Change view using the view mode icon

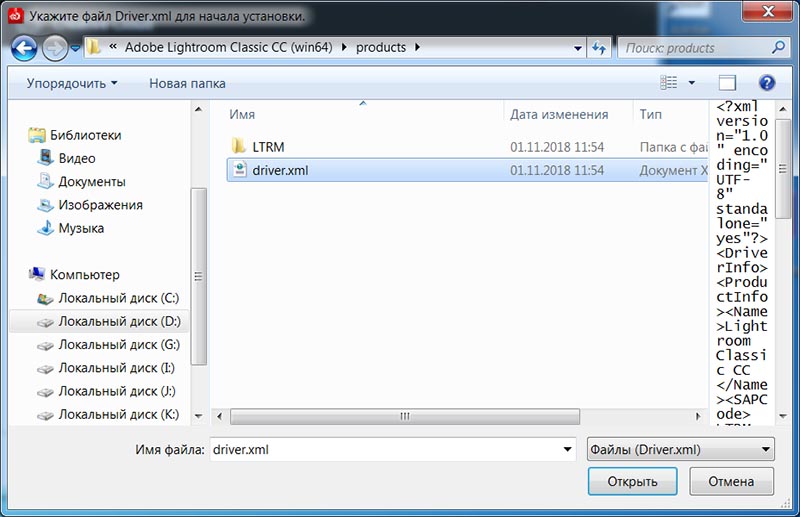coord(668,82)
